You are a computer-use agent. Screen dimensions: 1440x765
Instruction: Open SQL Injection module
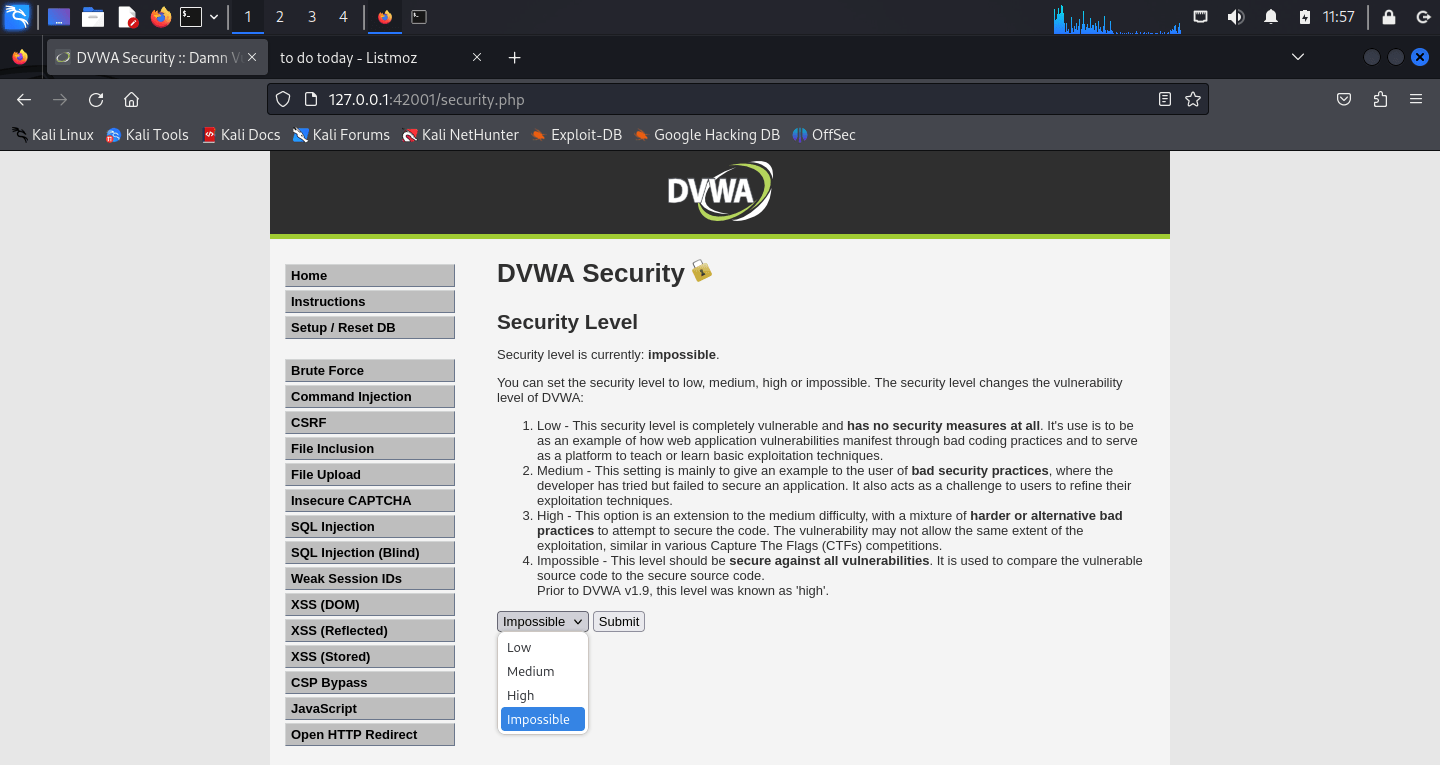pyautogui.click(x=370, y=527)
